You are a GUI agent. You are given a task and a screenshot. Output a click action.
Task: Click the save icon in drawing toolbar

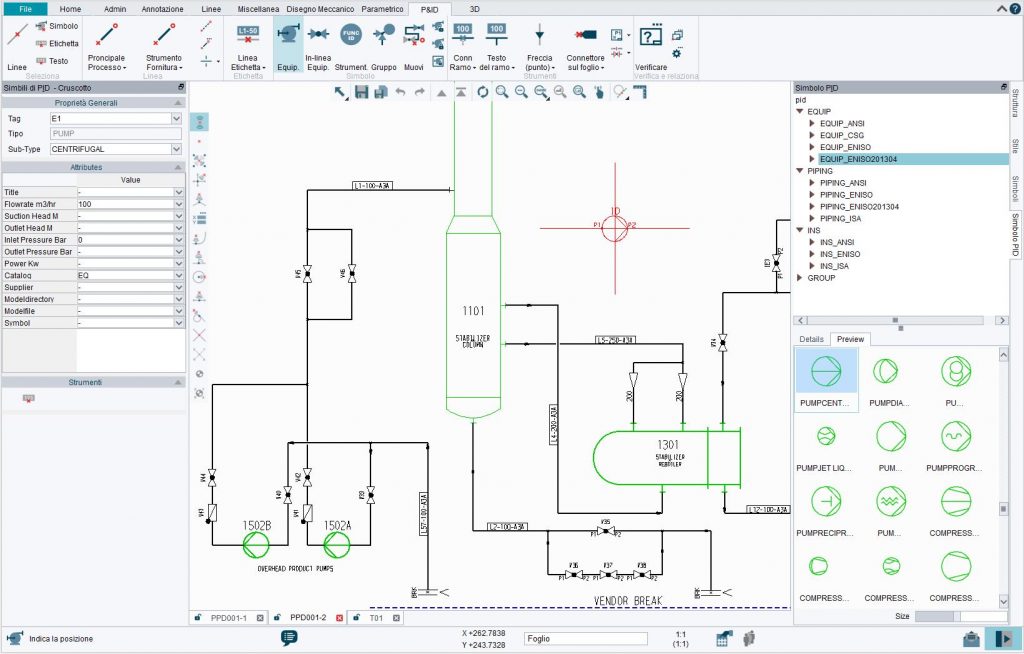pos(360,92)
